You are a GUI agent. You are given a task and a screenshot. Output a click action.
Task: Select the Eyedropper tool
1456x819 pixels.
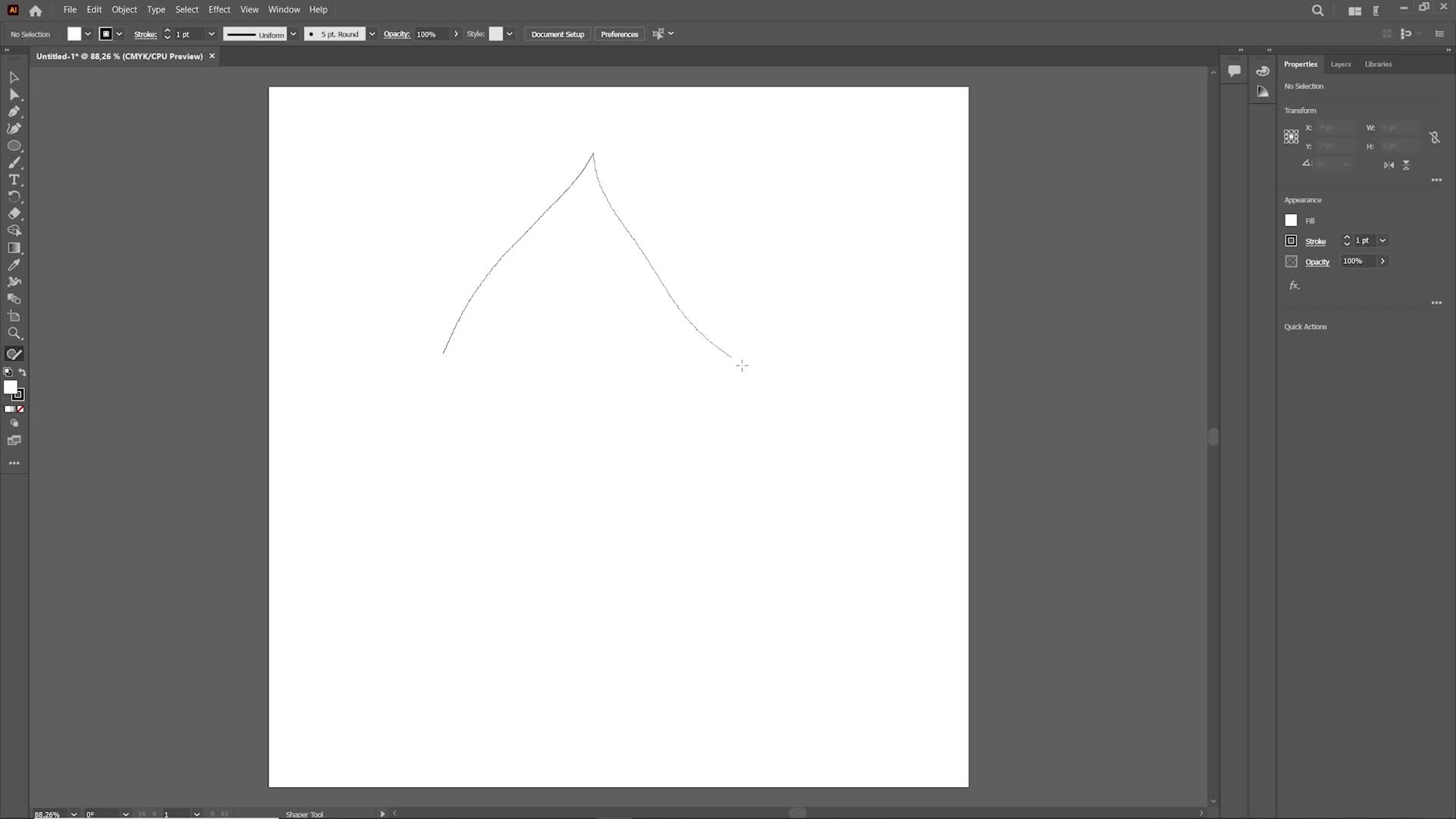click(x=14, y=265)
